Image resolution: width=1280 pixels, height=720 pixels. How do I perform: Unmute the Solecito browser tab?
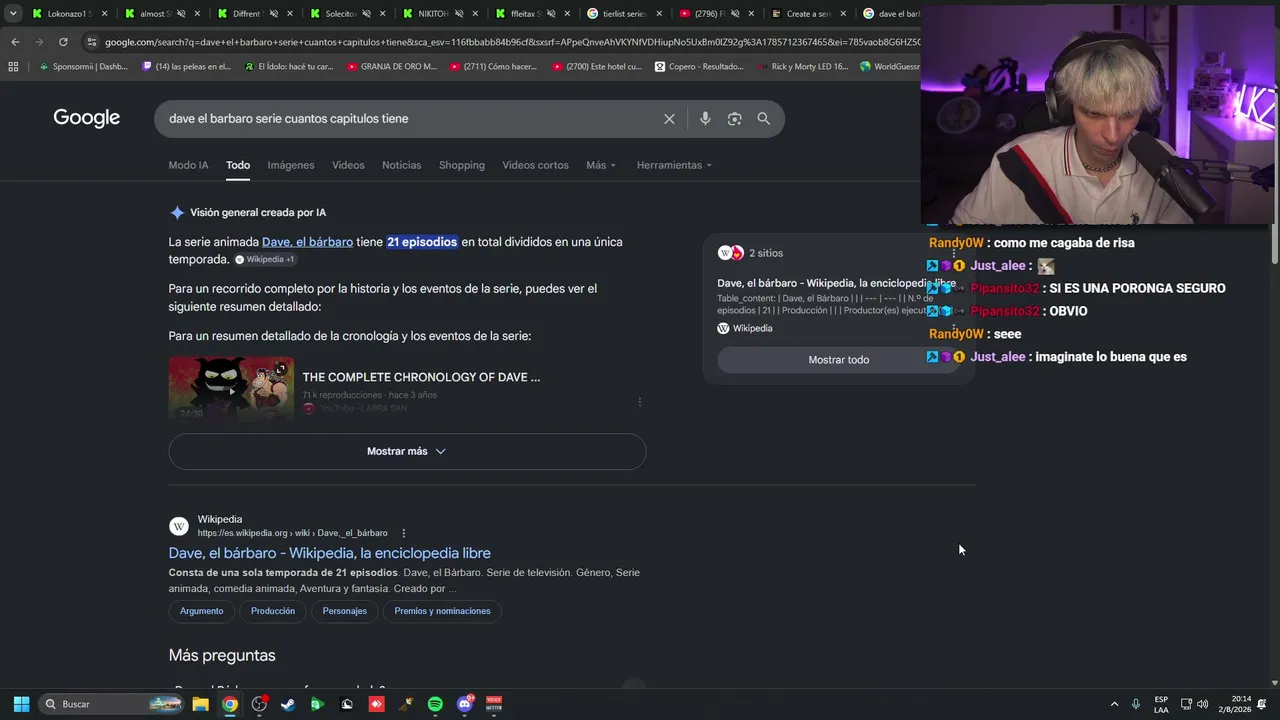pos(366,14)
